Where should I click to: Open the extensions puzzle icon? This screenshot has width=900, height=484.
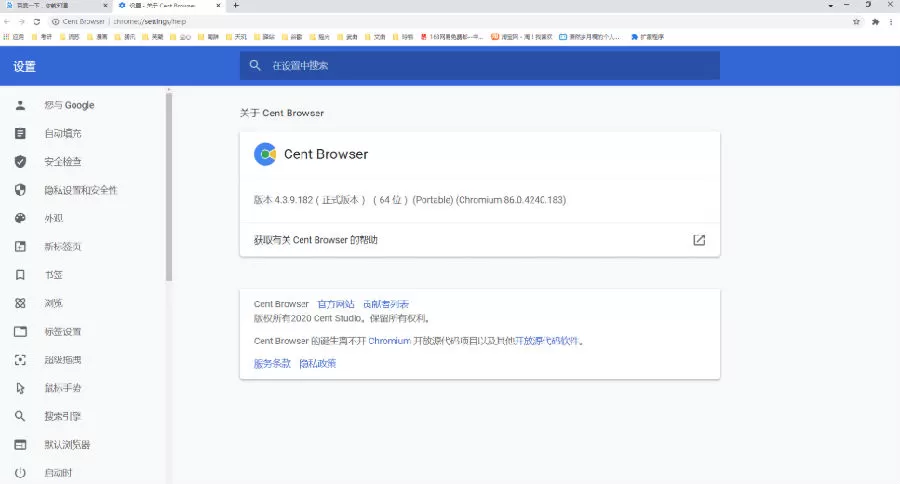pyautogui.click(x=875, y=22)
